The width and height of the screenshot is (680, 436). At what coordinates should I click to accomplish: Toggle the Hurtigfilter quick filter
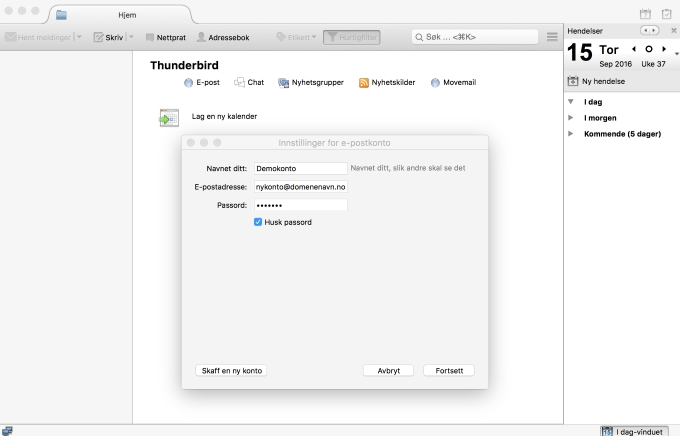point(352,37)
